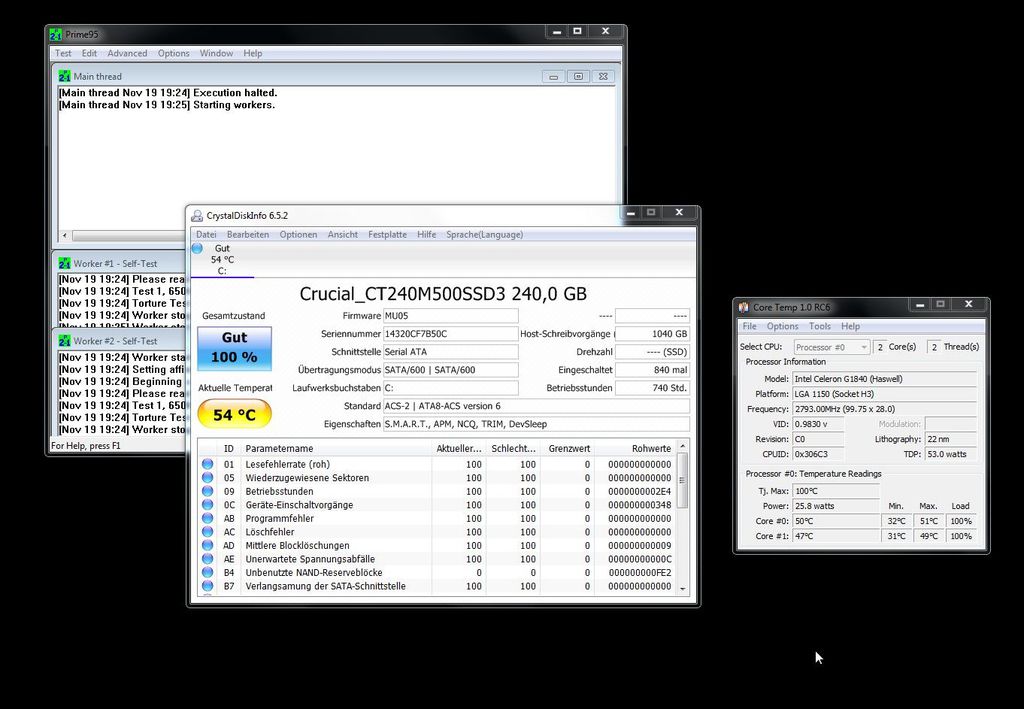
Task: Open the Bearbeiten menu
Action: coord(248,234)
